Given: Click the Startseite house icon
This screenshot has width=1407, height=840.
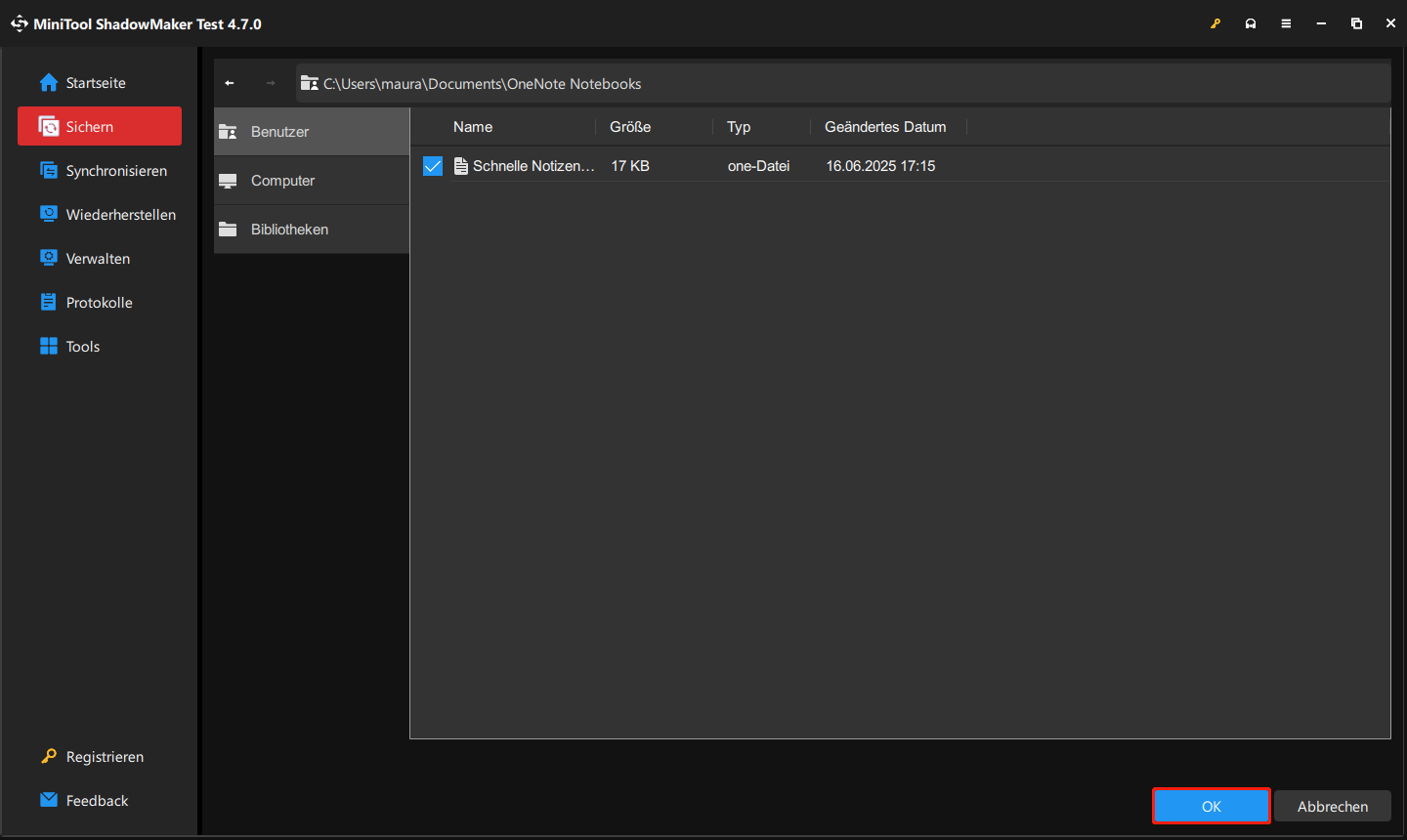Looking at the screenshot, I should coord(49,83).
